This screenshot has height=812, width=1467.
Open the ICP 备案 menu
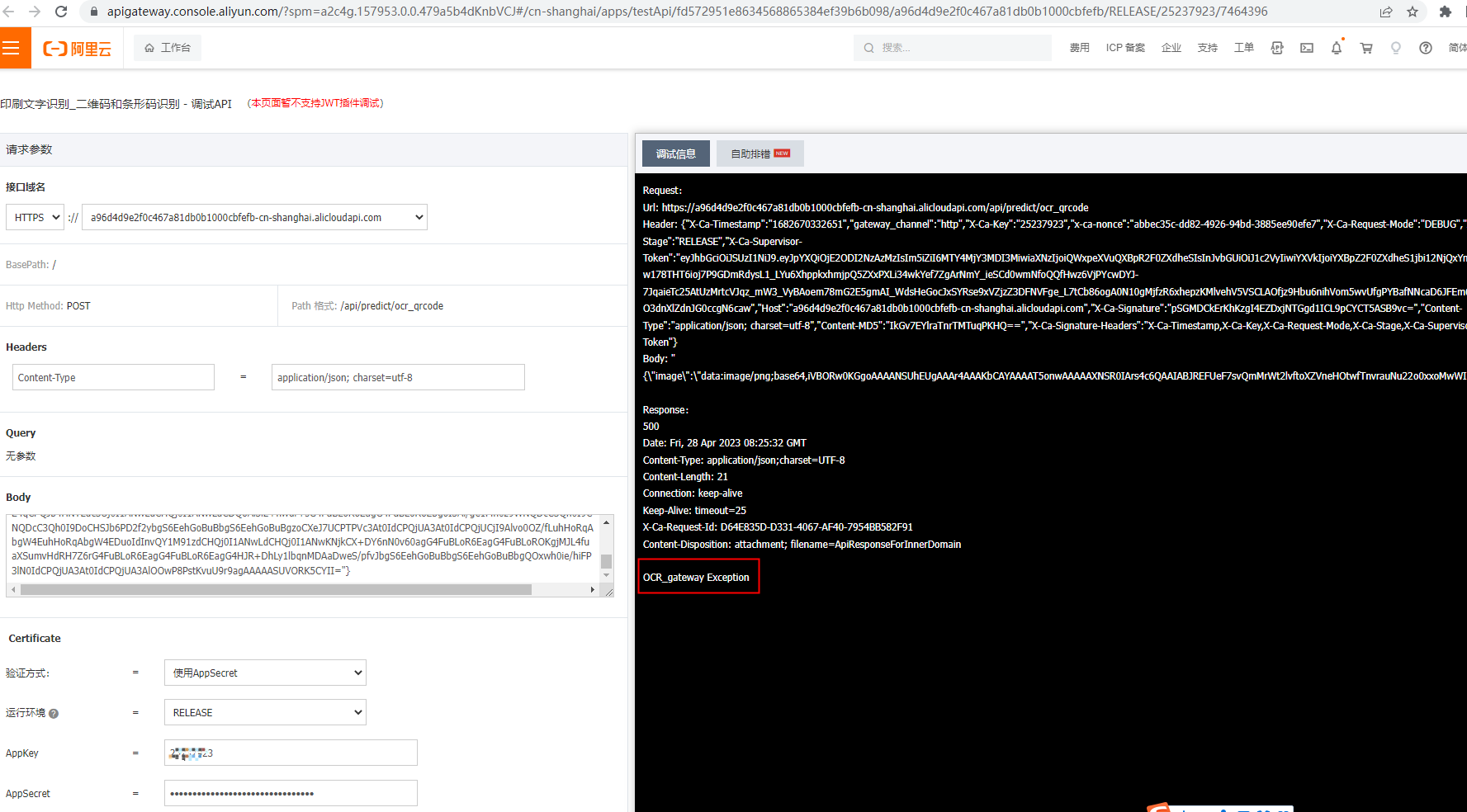click(1125, 48)
